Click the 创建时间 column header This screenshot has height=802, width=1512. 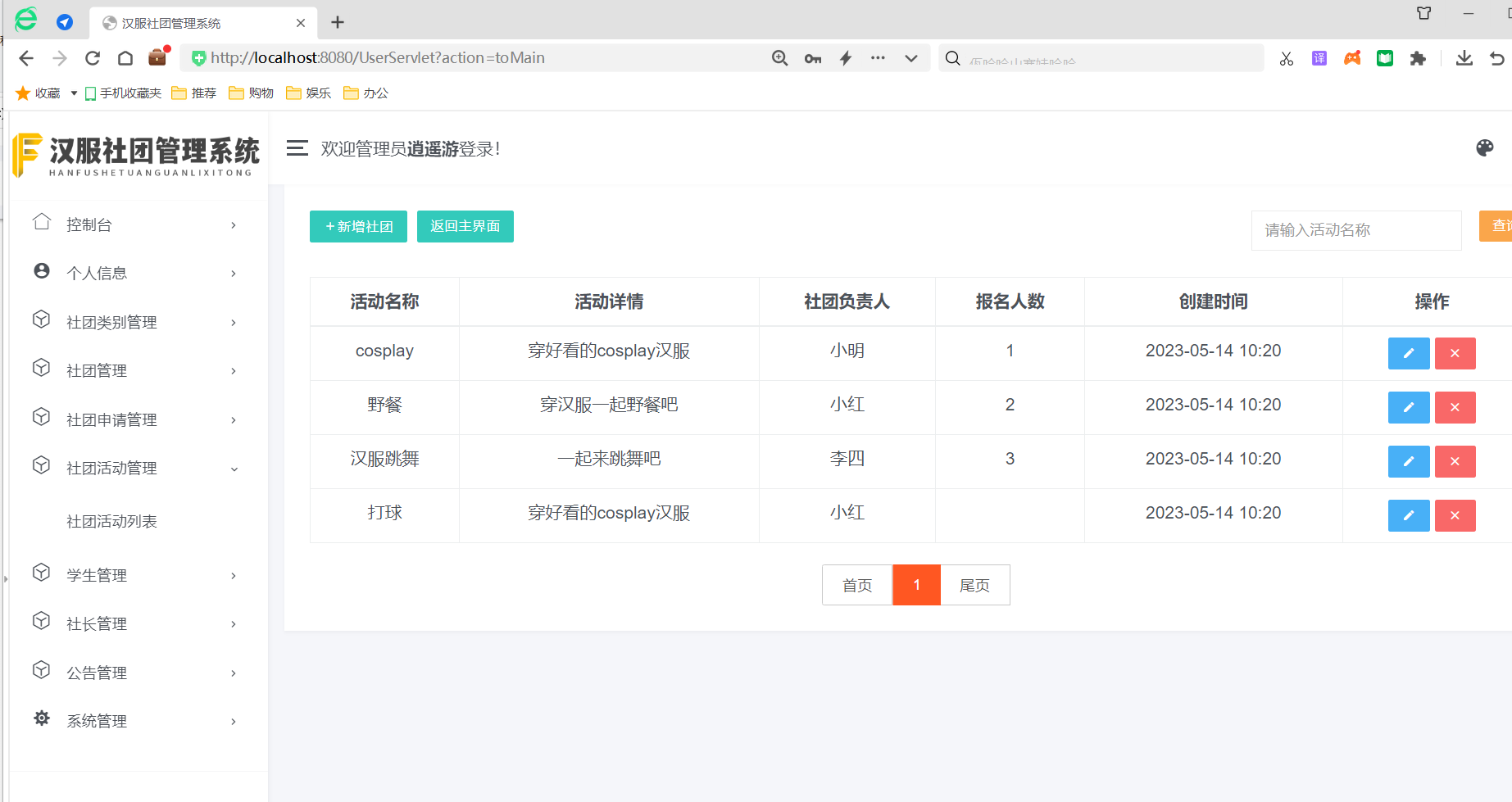point(1213,301)
